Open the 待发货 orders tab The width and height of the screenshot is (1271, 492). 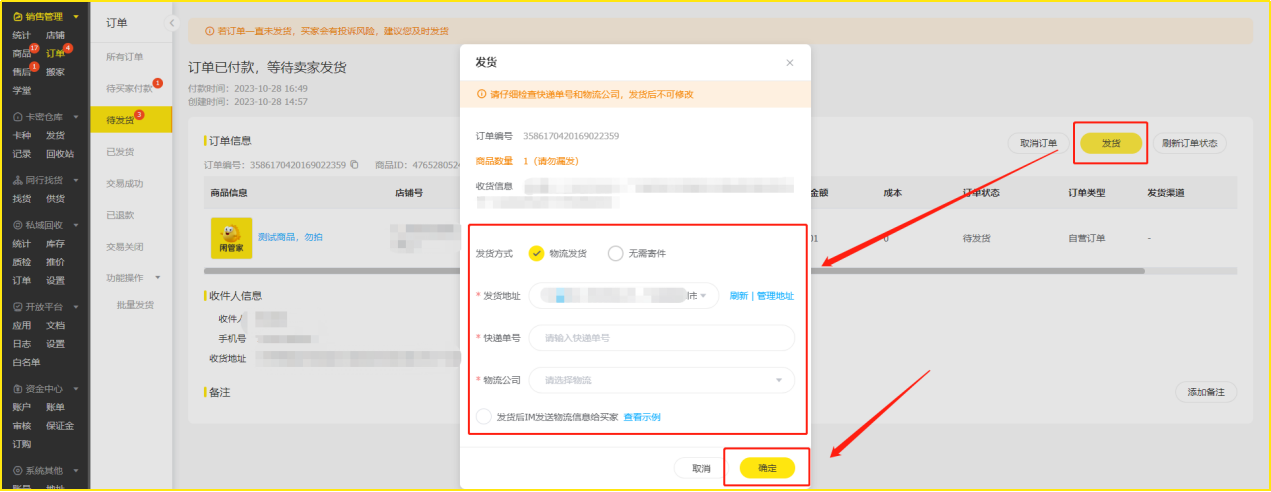[x=121, y=120]
